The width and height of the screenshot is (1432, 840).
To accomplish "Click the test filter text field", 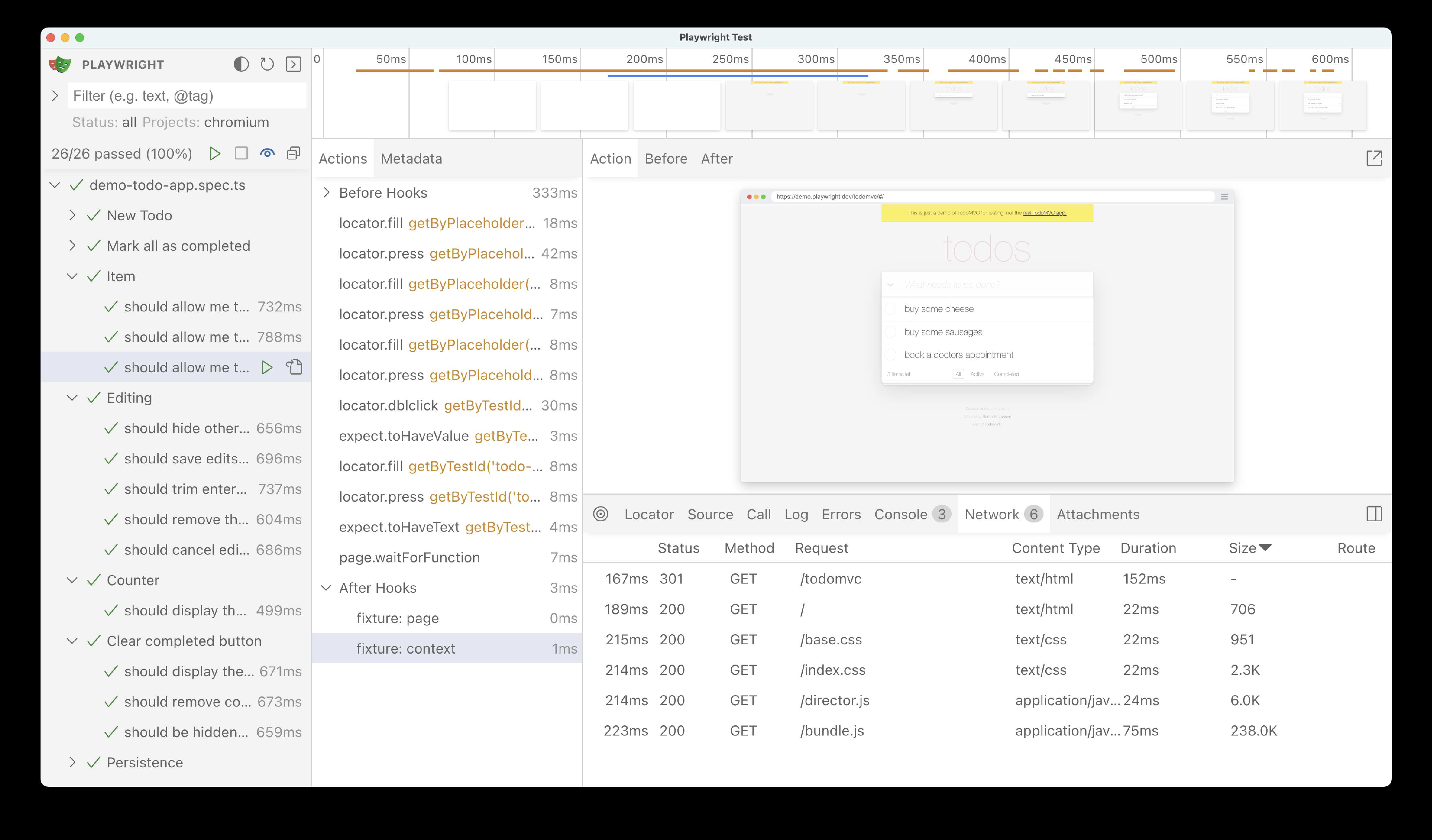I will [187, 96].
